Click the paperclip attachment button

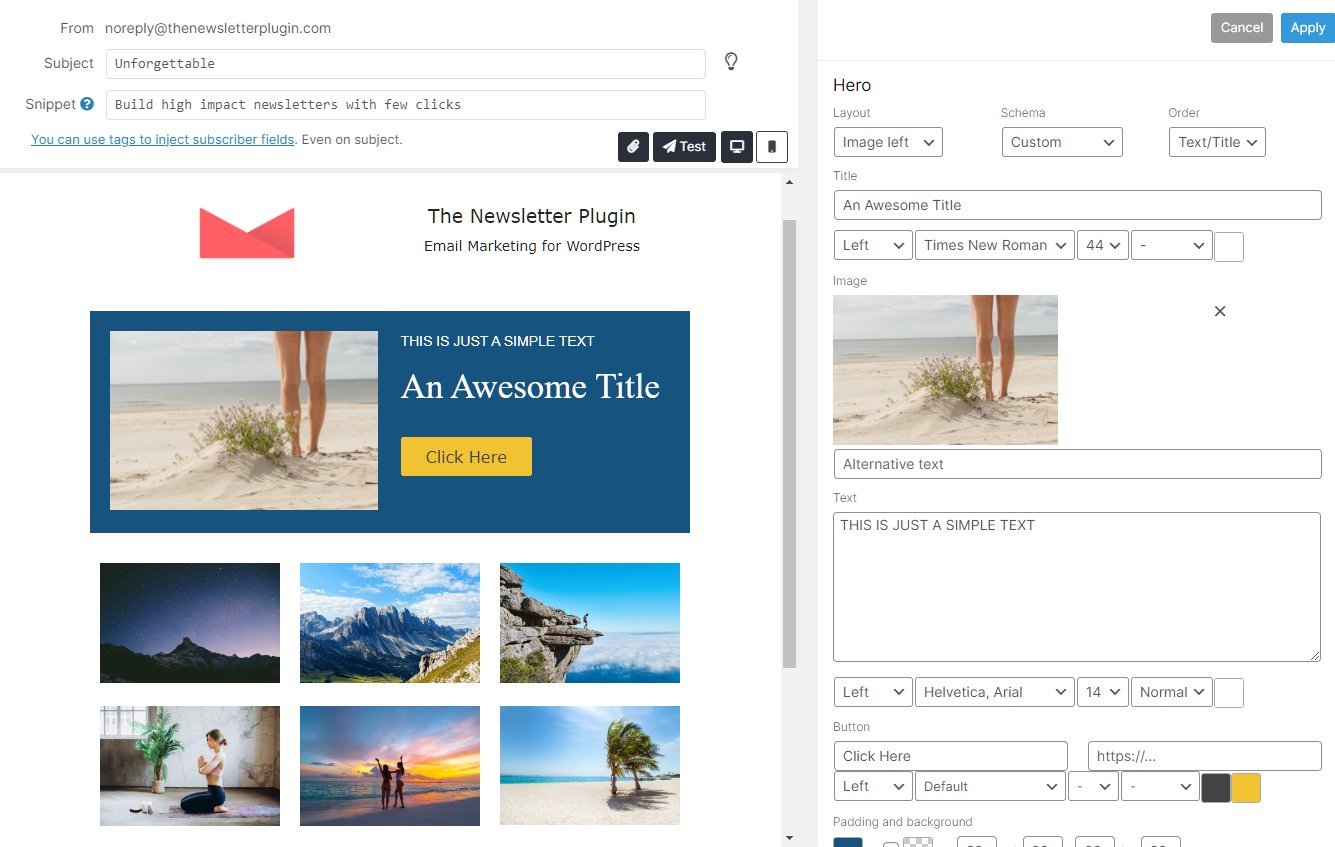(633, 146)
